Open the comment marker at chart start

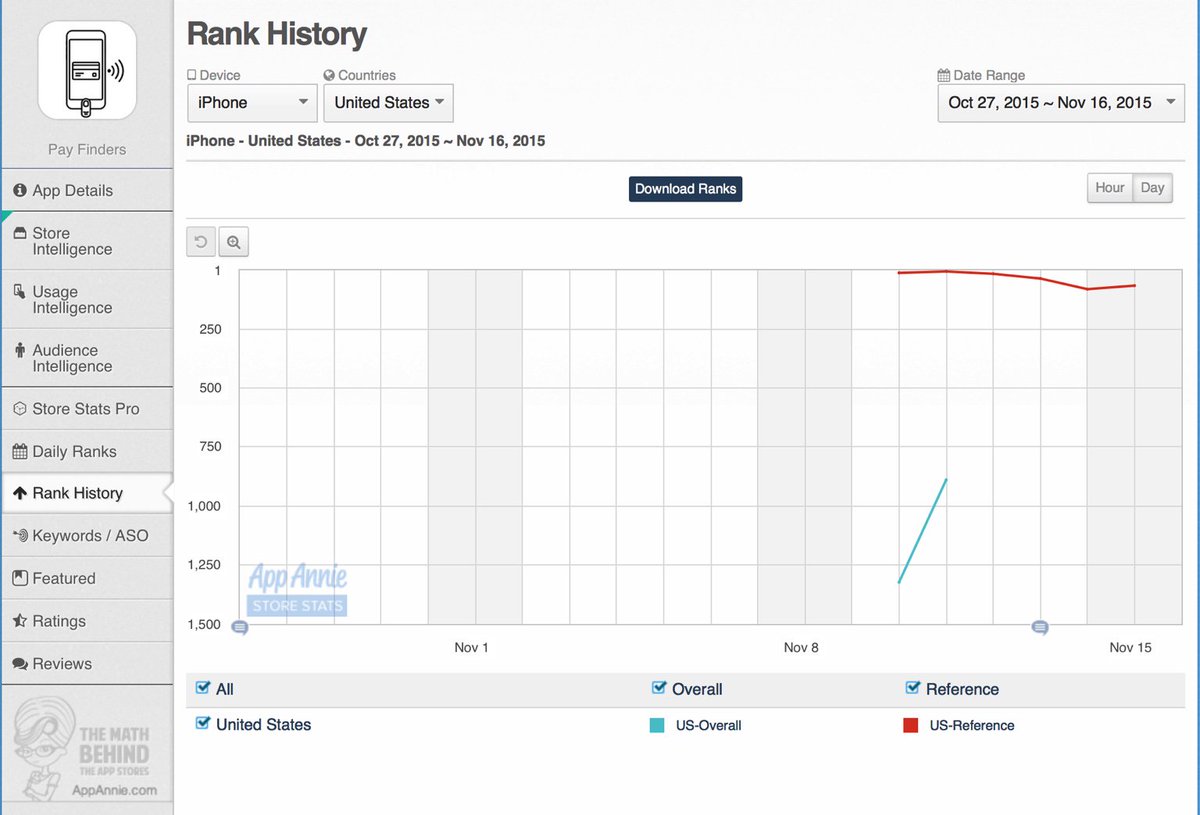(239, 628)
